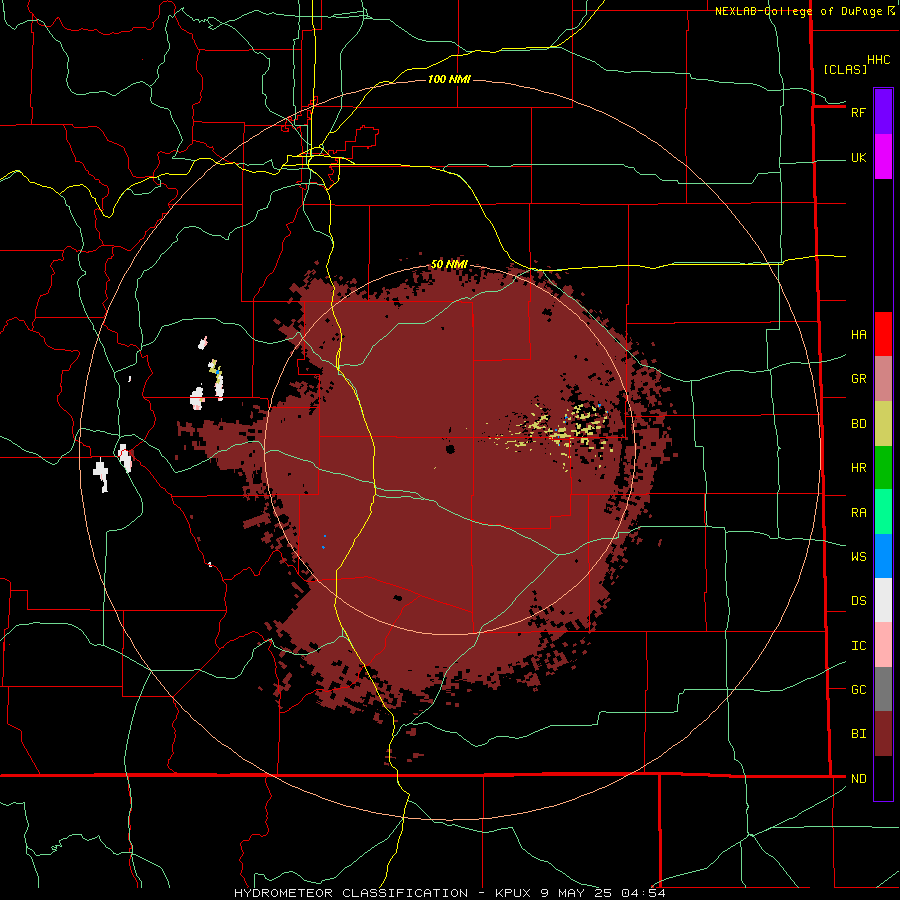Select the IC light pink legend swatch
900x900 pixels.
(x=883, y=645)
